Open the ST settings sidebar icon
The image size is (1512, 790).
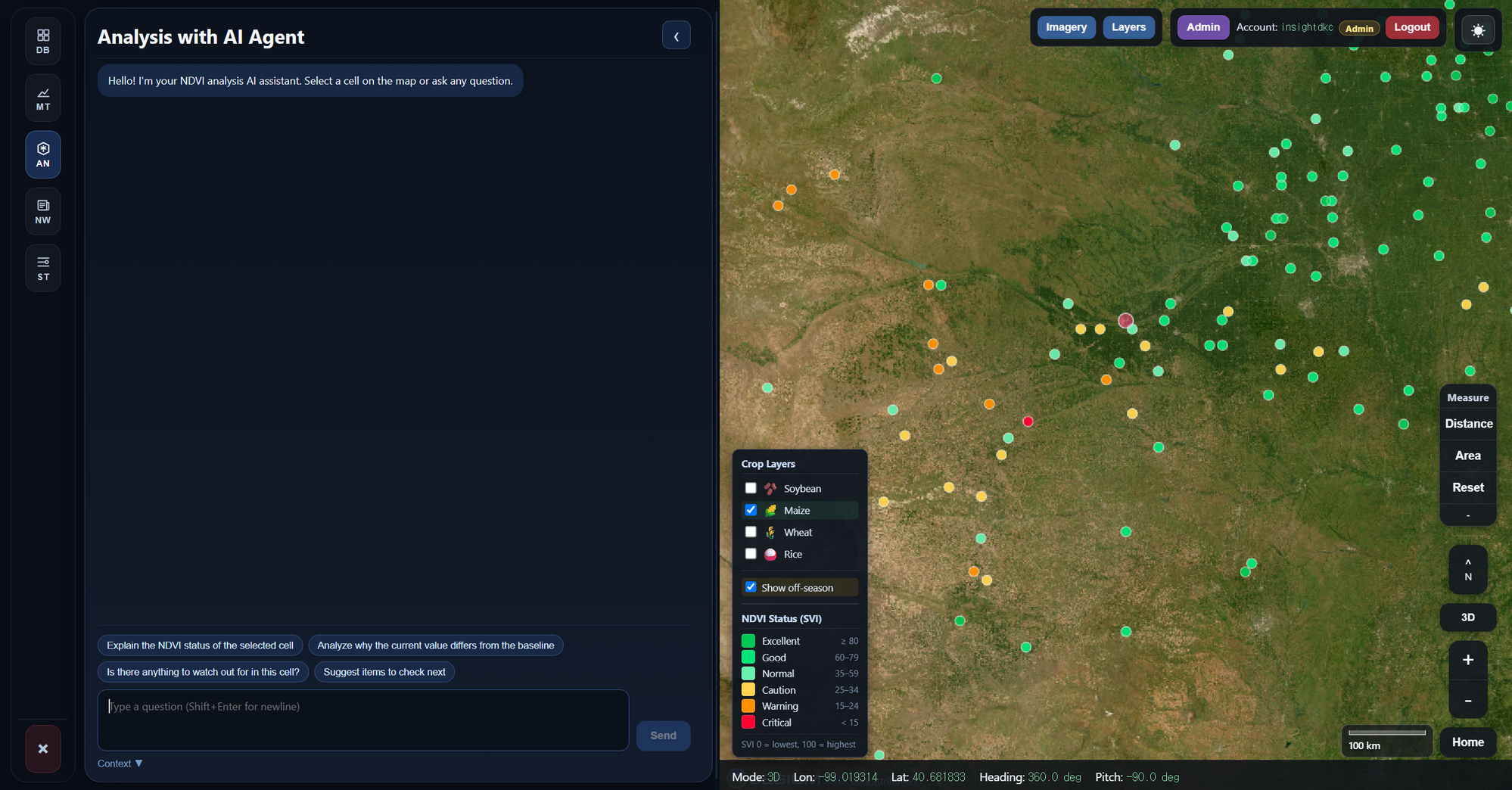point(43,268)
